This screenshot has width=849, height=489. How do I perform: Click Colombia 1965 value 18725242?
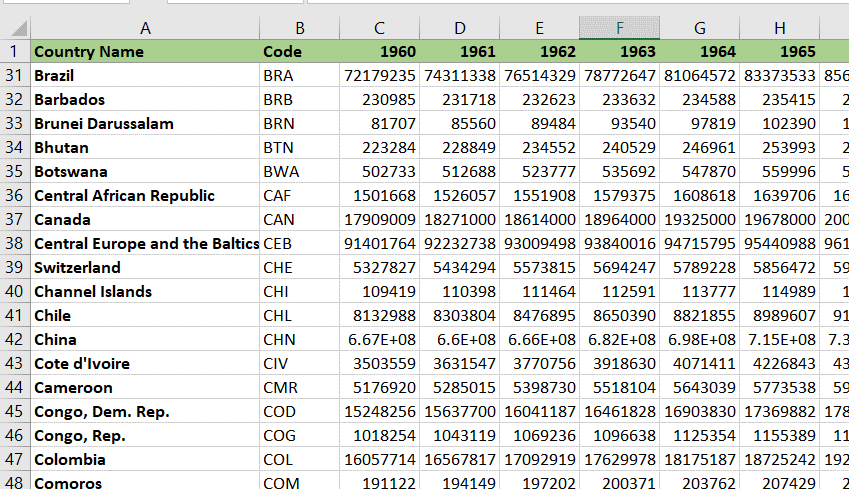(780, 459)
